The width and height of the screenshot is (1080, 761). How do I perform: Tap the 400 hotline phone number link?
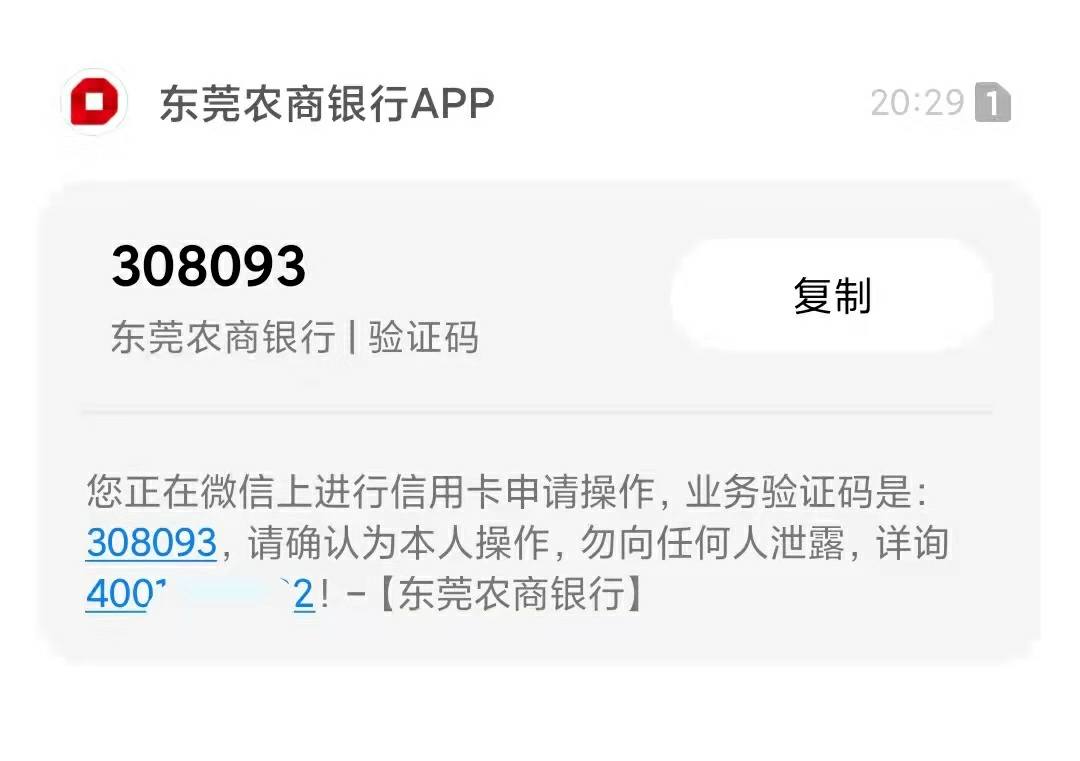200,594
